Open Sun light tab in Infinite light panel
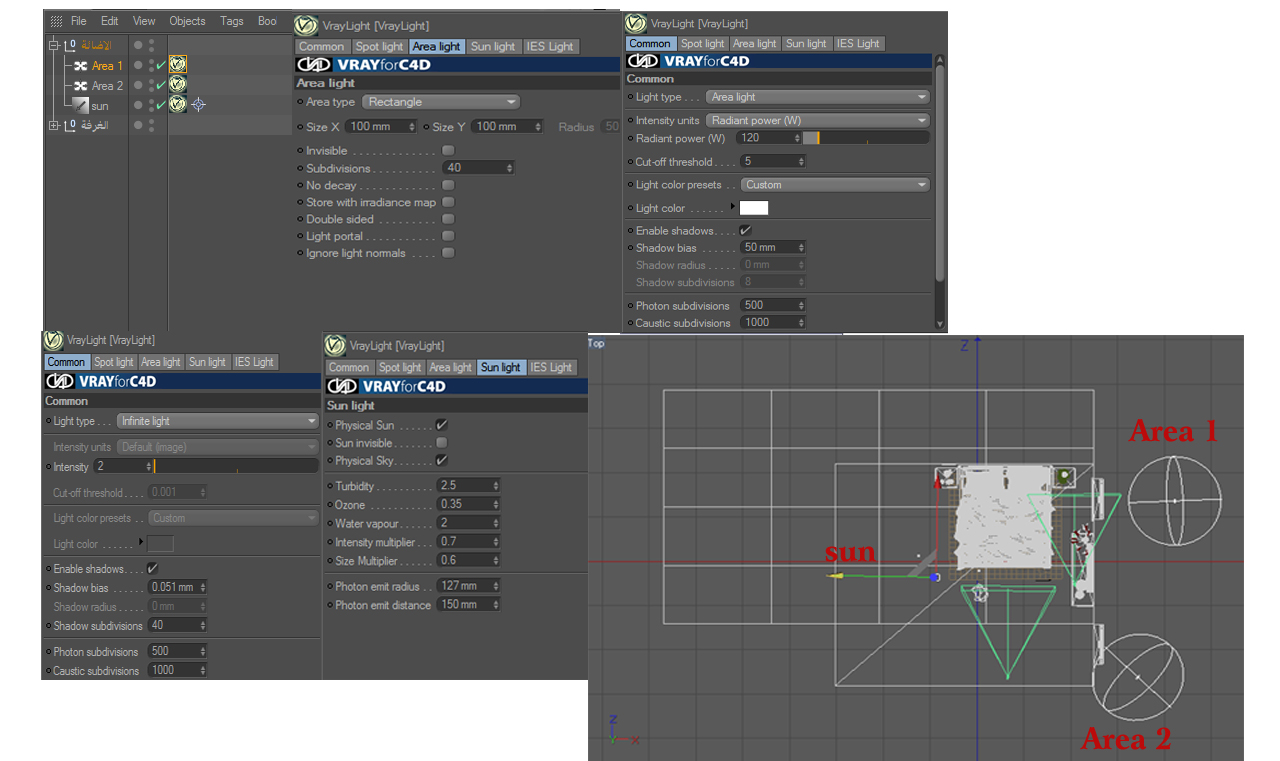The image size is (1280, 761). [x=208, y=362]
